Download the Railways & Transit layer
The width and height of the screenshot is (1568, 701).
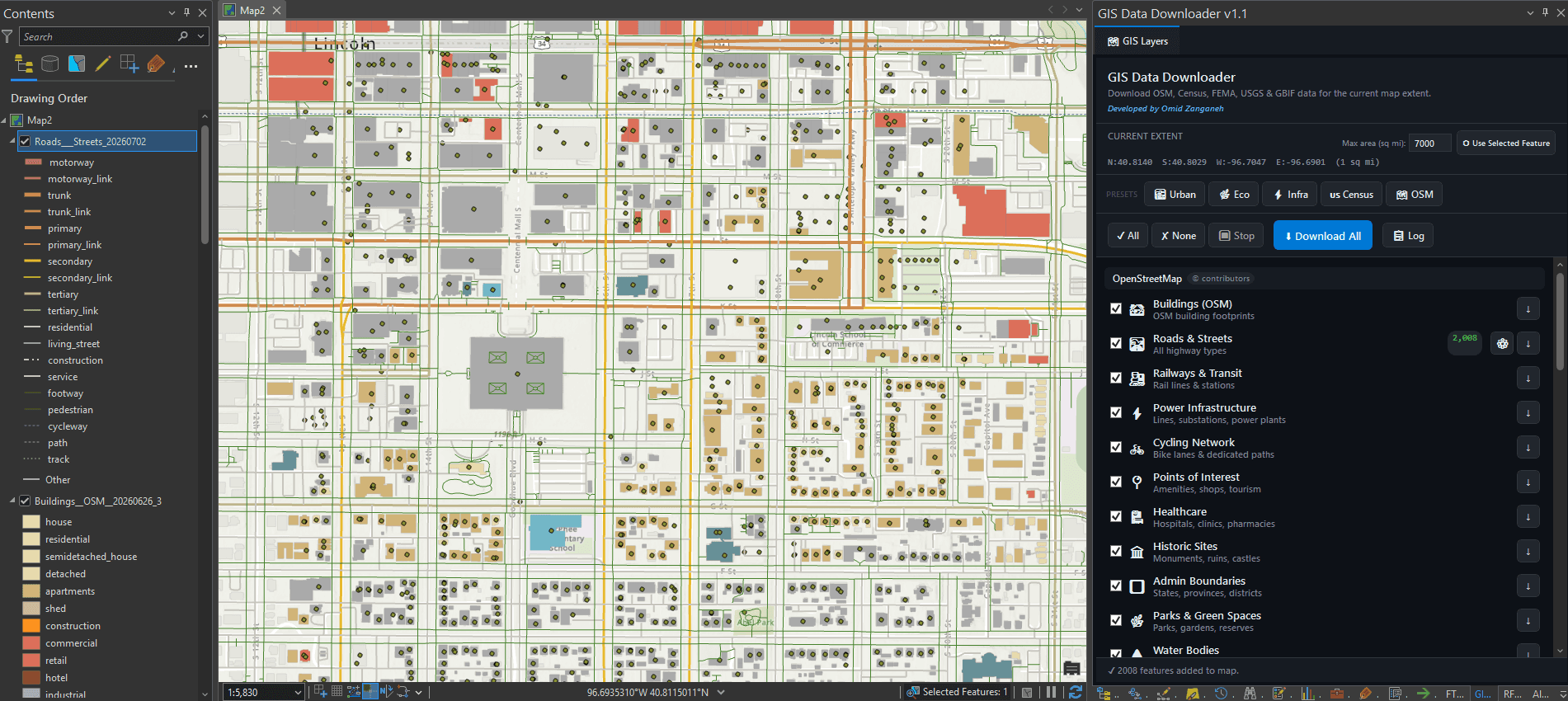[x=1528, y=379]
